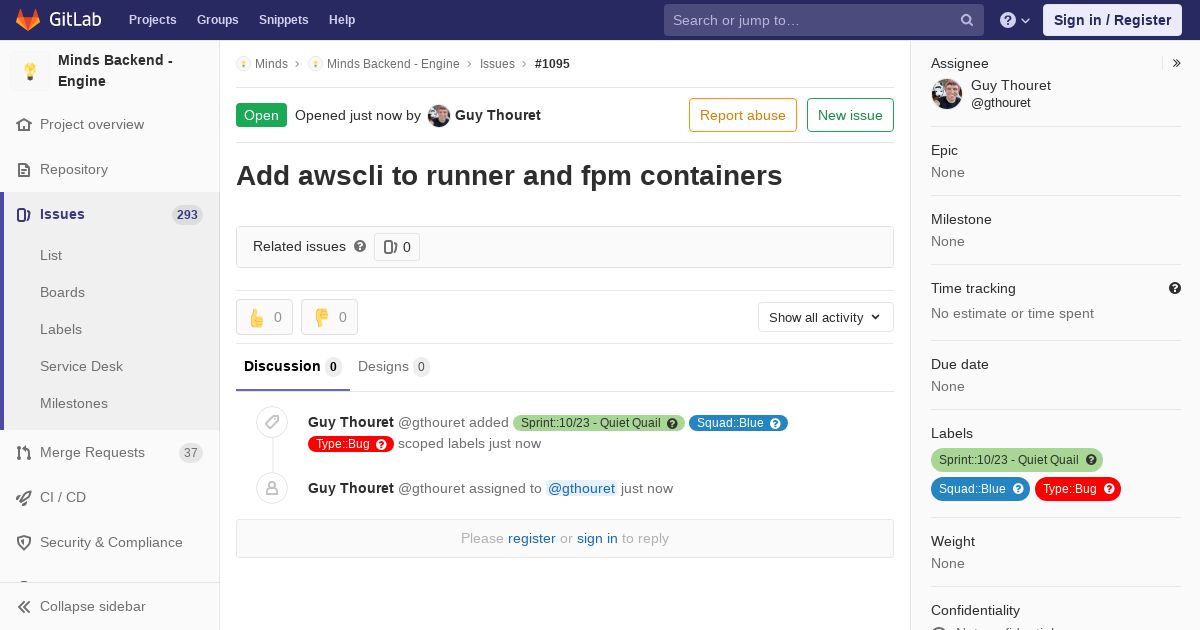Viewport: 1200px width, 630px height.
Task: Click the Open status badge
Action: point(261,115)
